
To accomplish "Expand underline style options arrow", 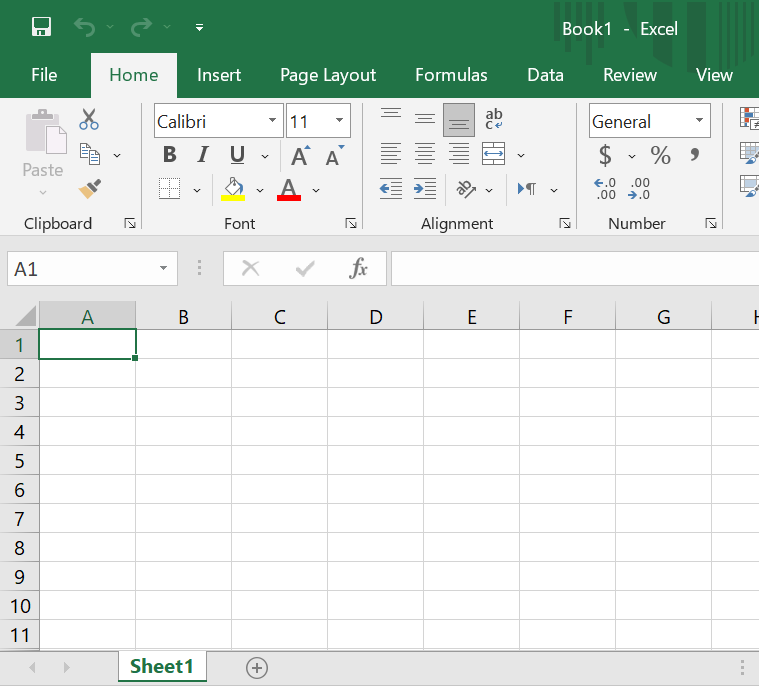I will 265,156.
